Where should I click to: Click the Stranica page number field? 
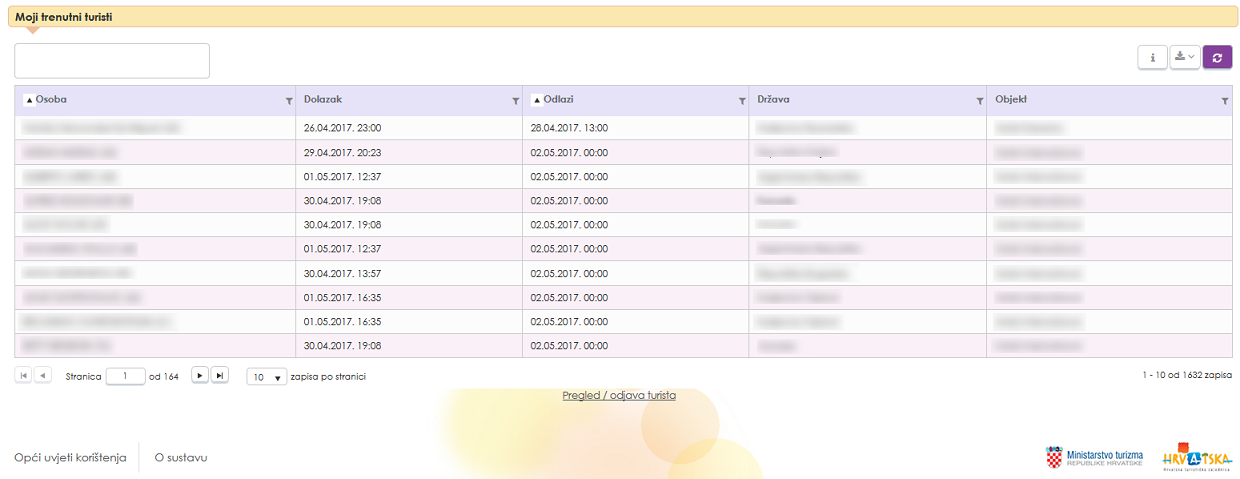point(125,376)
